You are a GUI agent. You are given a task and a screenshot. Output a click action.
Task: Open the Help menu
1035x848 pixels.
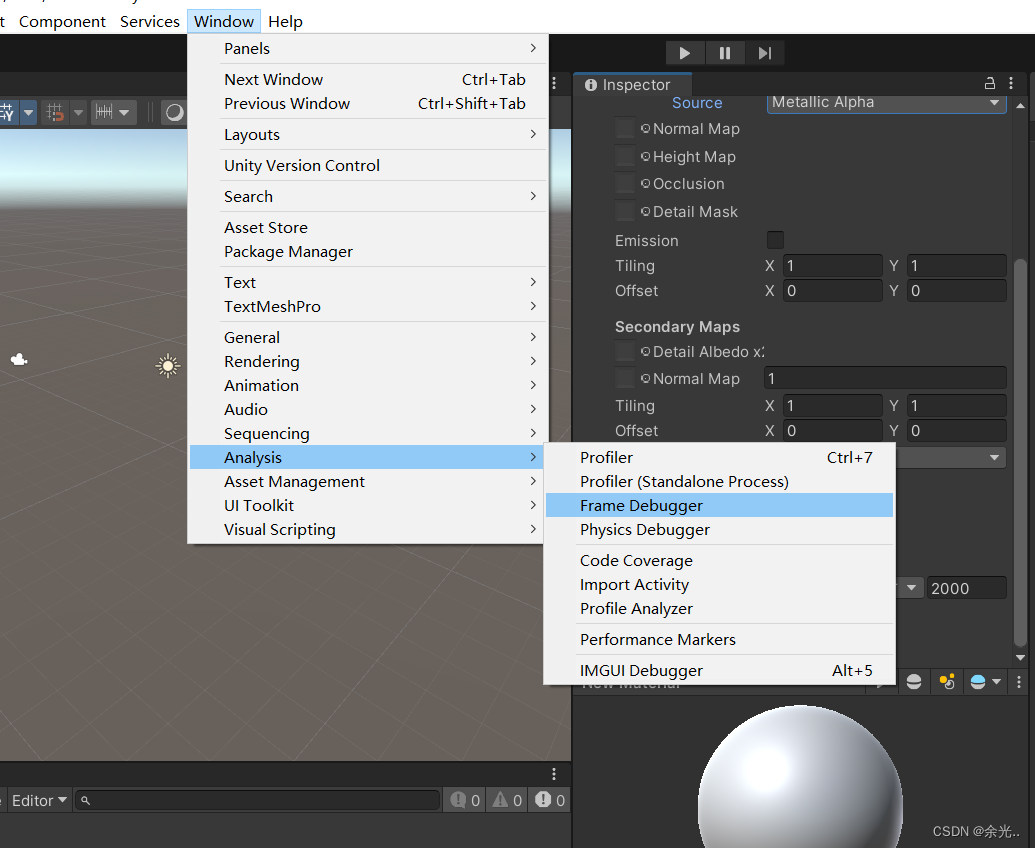pyautogui.click(x=285, y=22)
